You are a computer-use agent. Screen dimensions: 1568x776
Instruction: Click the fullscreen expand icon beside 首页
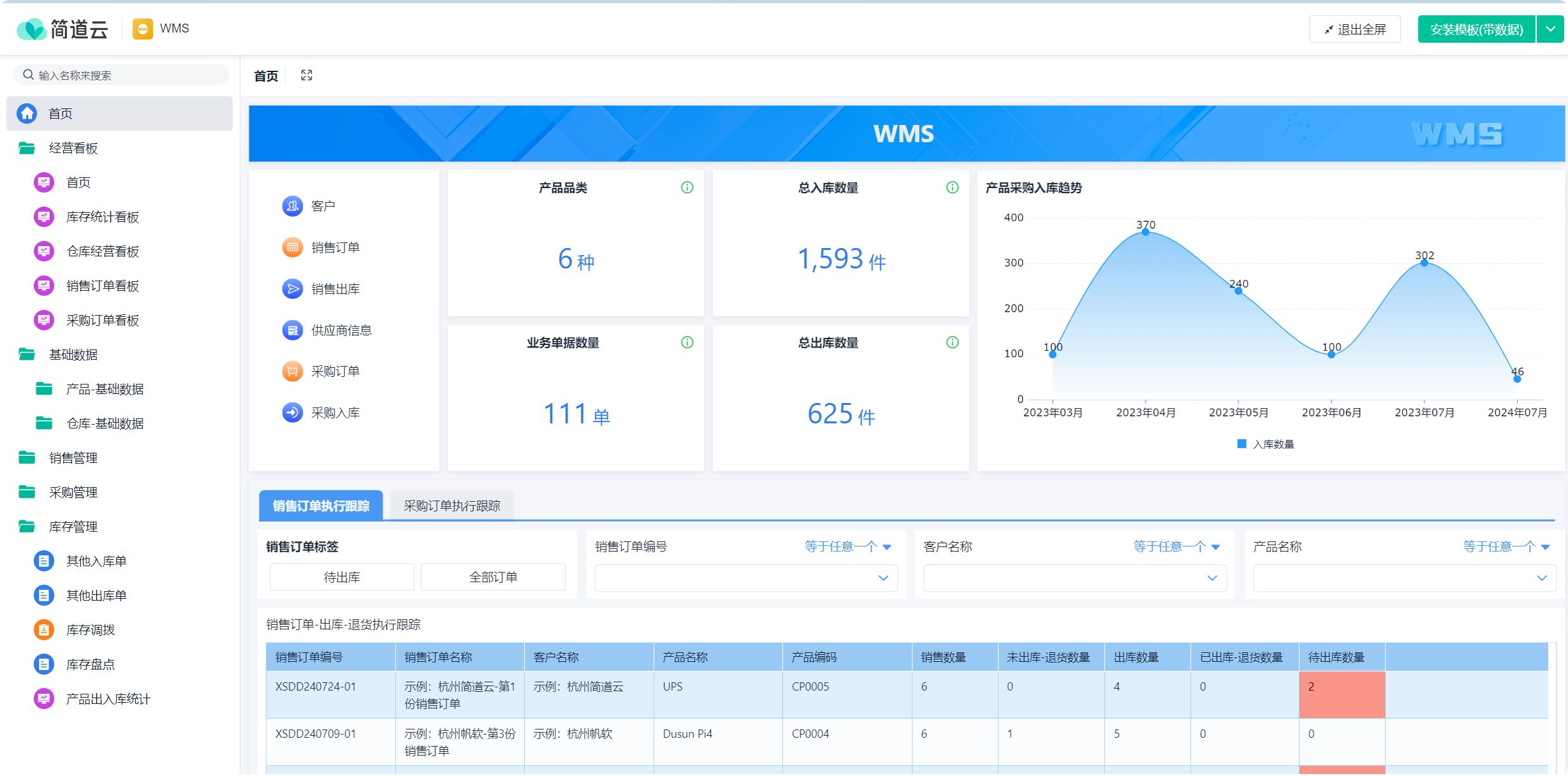(x=307, y=75)
